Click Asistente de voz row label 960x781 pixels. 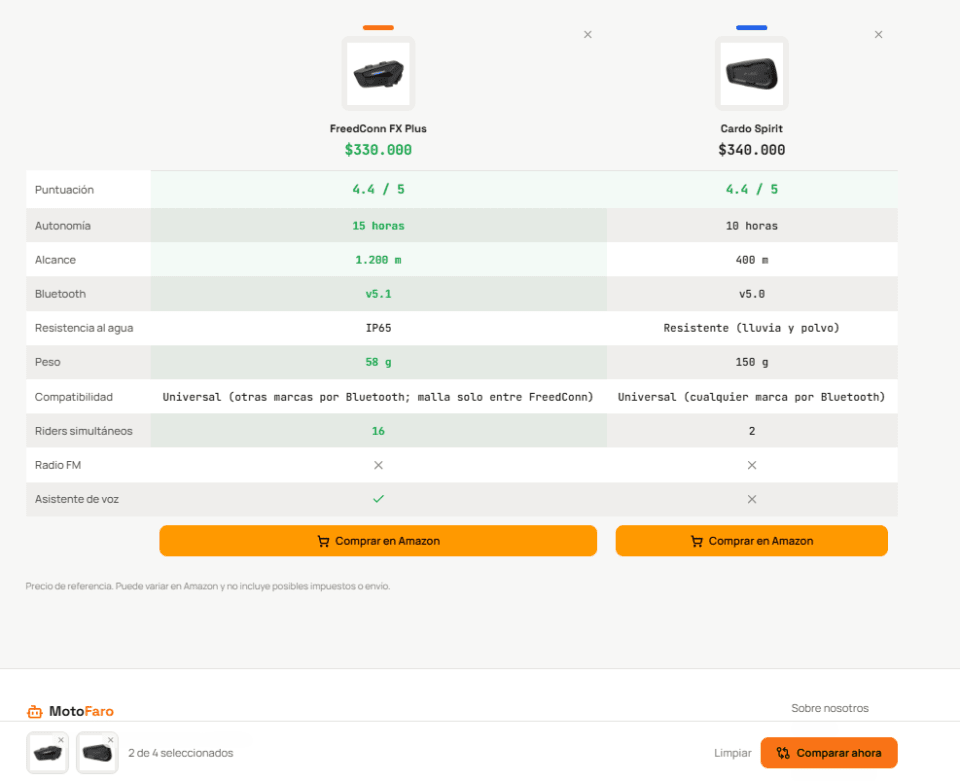tap(77, 499)
